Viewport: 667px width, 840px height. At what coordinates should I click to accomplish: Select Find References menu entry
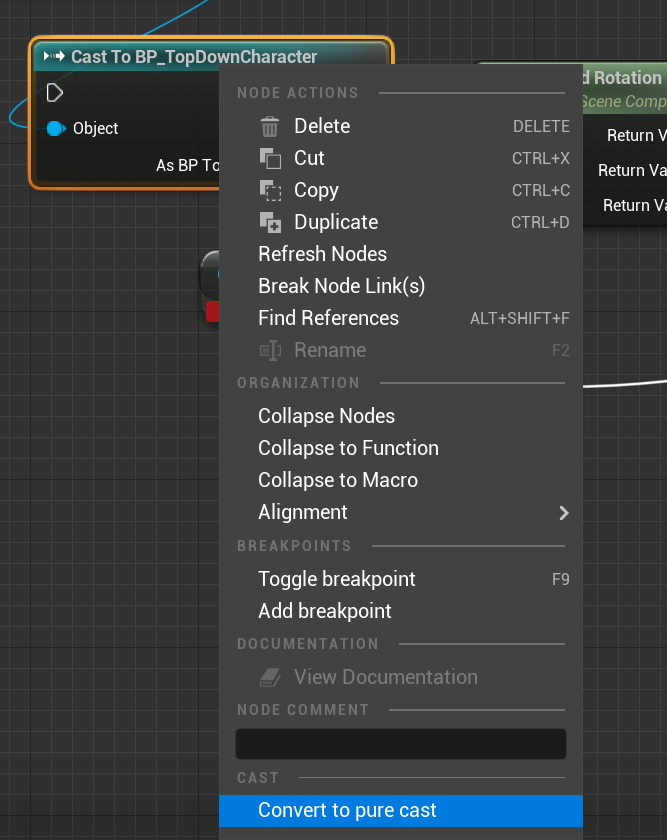(328, 318)
